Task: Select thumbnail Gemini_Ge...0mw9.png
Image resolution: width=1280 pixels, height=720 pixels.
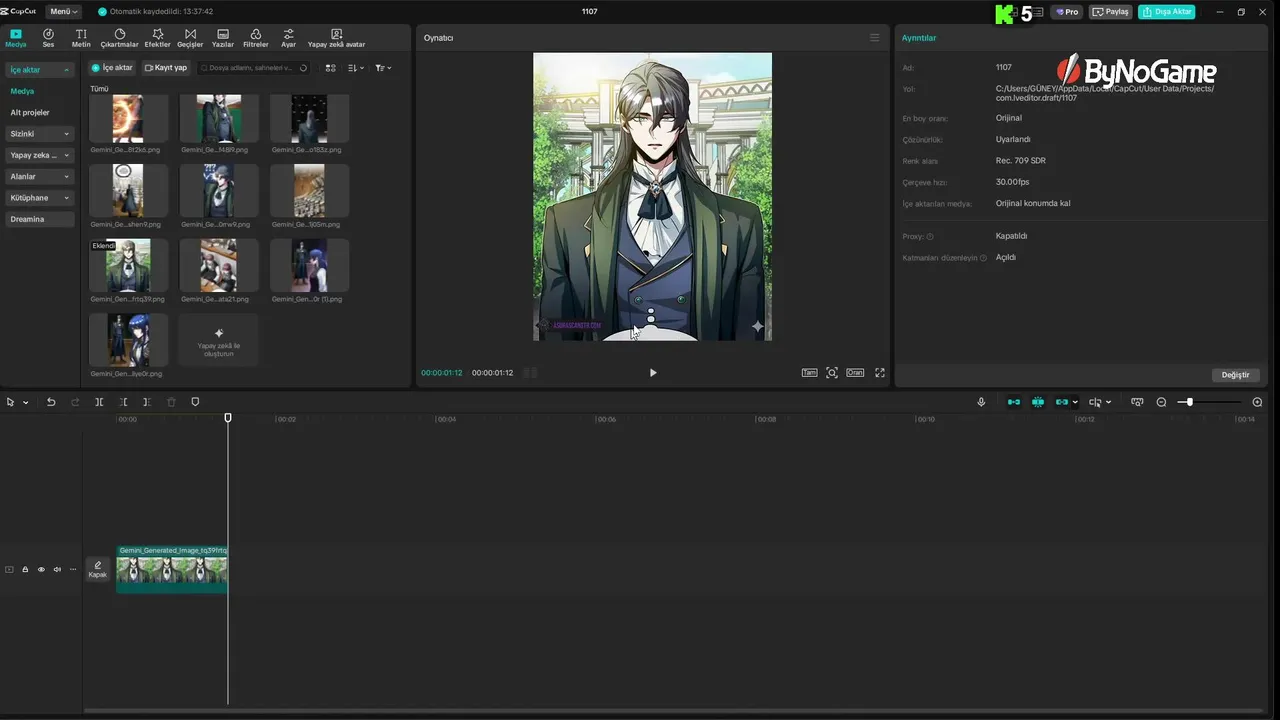Action: [x=218, y=191]
